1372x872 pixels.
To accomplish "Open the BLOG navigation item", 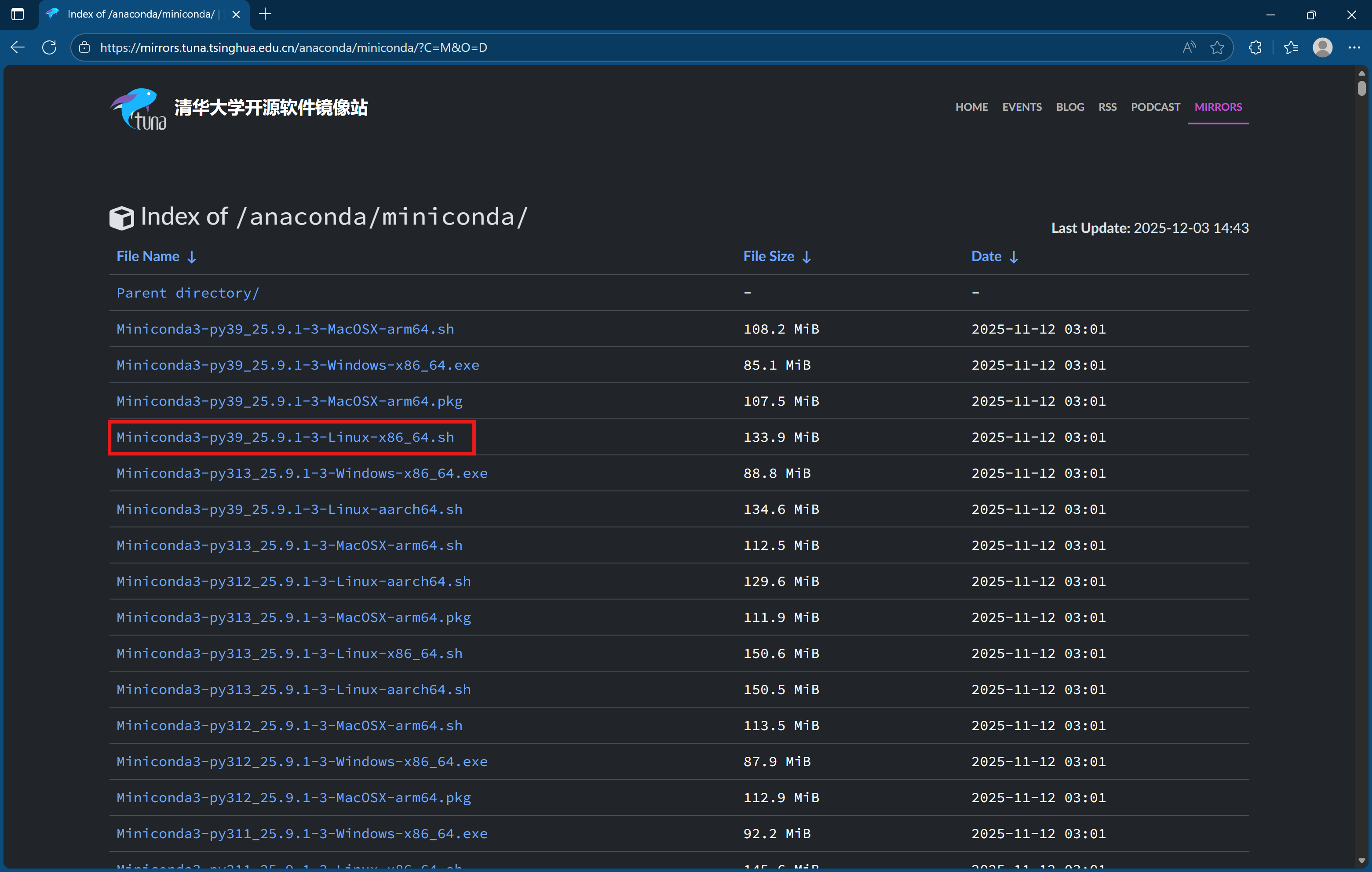I will [1069, 106].
